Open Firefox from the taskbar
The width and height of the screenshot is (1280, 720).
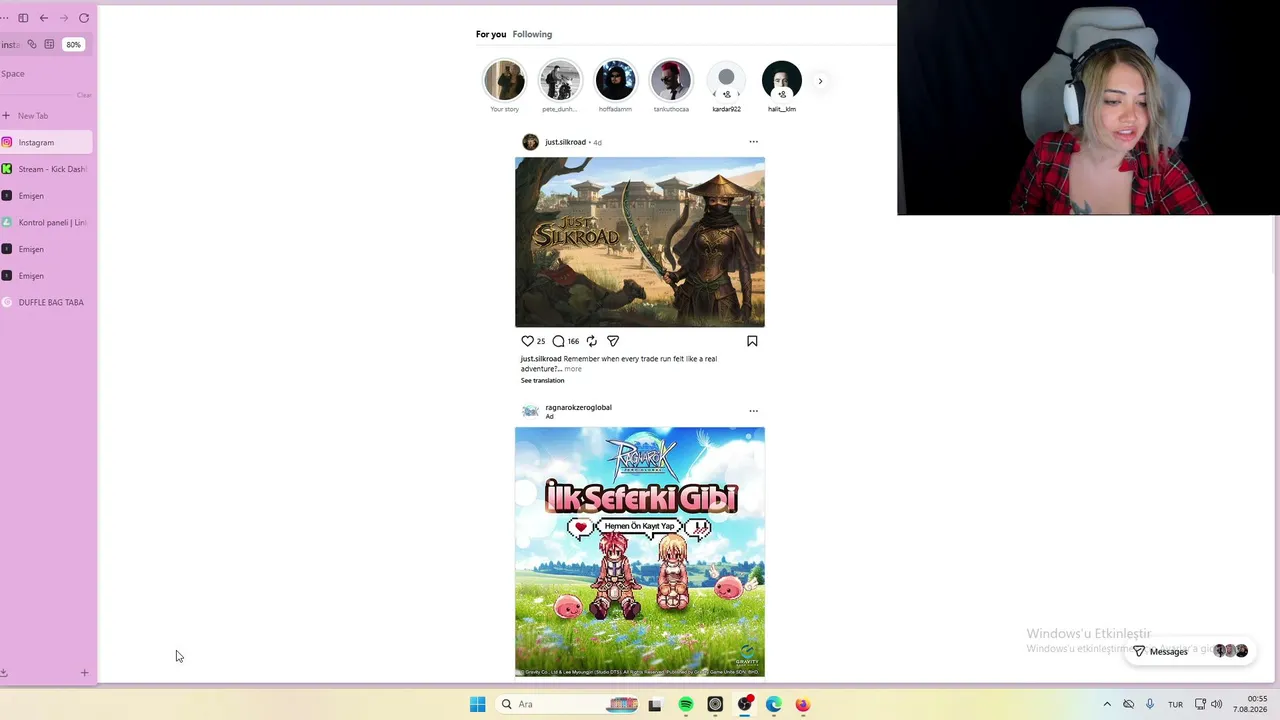click(802, 705)
